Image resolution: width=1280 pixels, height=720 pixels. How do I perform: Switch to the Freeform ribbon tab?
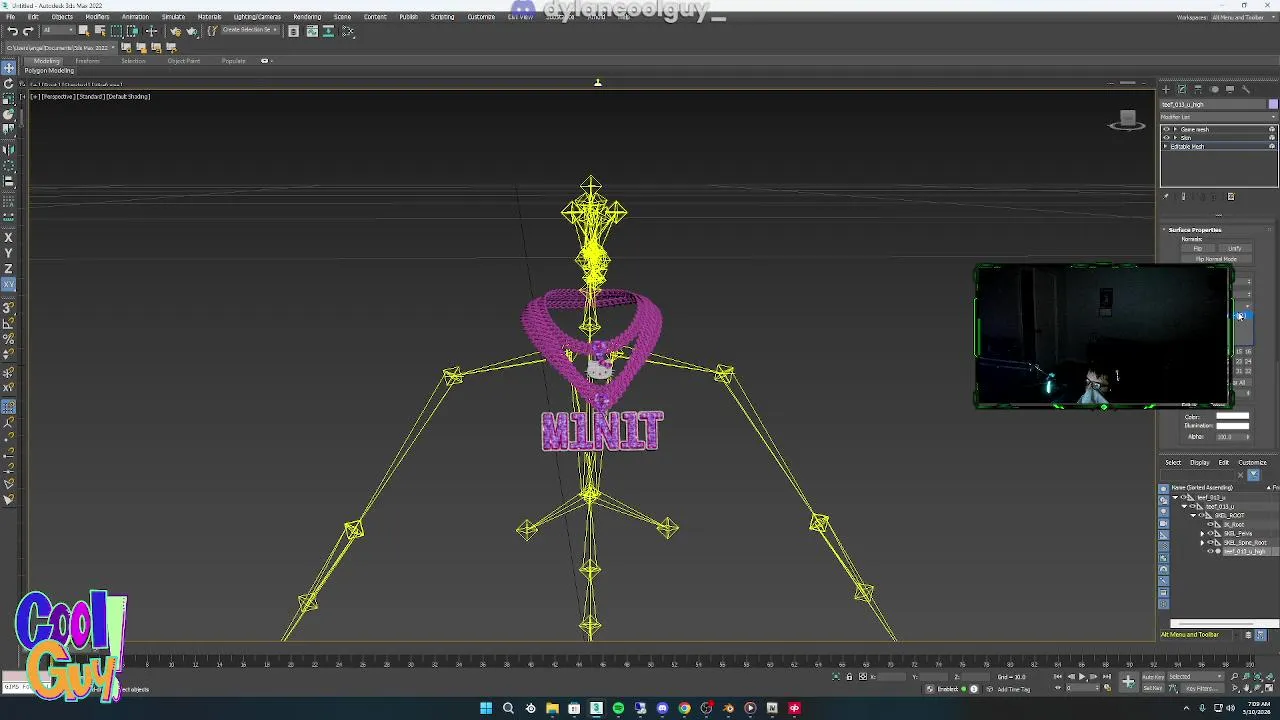[87, 61]
